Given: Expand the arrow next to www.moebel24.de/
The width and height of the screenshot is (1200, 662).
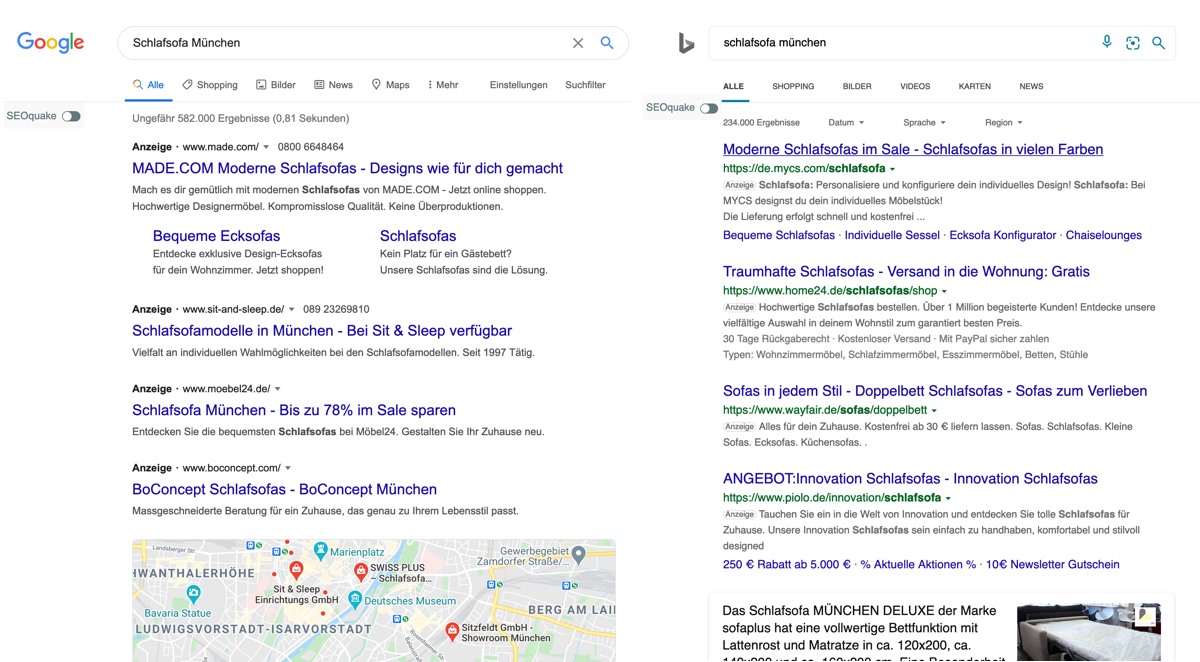Looking at the screenshot, I should click(x=278, y=389).
